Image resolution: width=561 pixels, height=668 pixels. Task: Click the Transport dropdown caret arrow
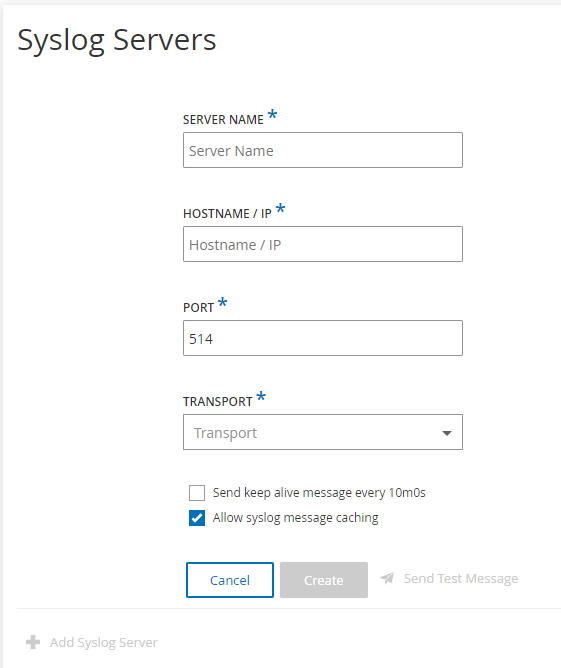coord(446,433)
